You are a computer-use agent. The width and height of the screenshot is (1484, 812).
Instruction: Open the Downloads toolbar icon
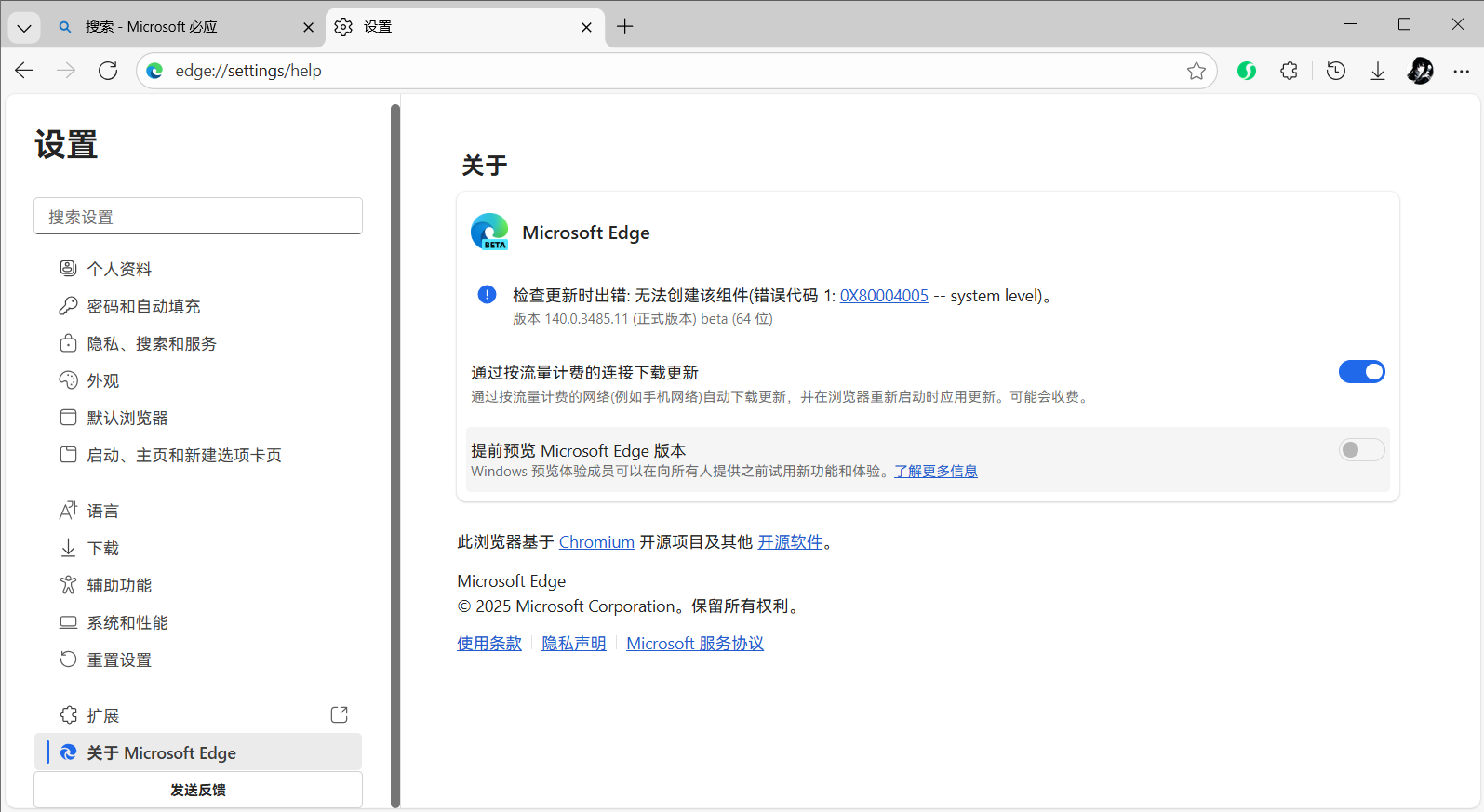[x=1378, y=71]
